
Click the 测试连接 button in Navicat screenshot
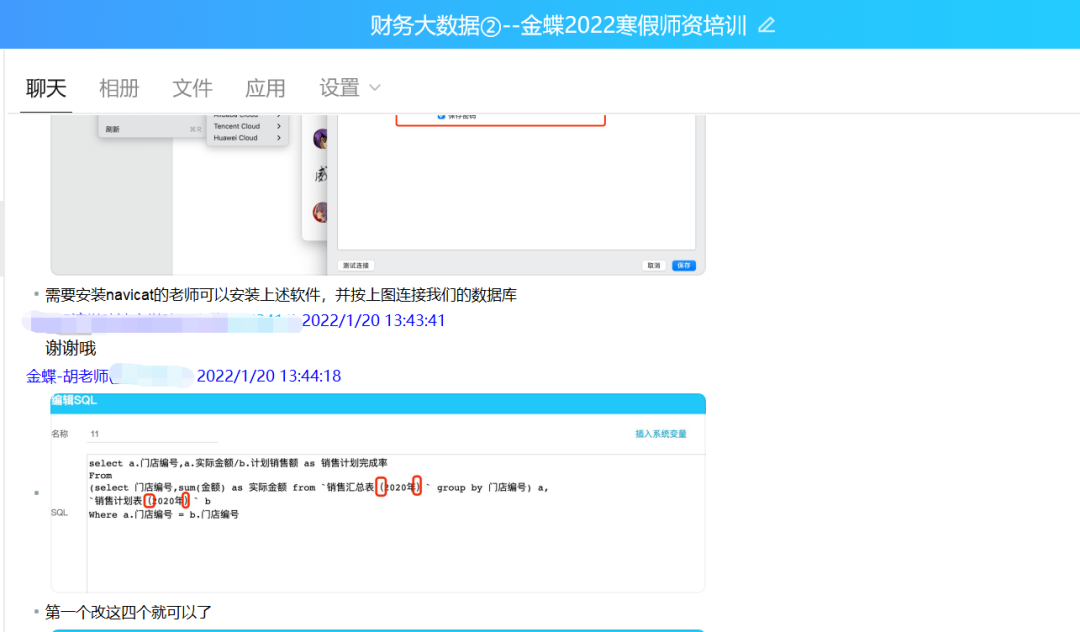(356, 266)
